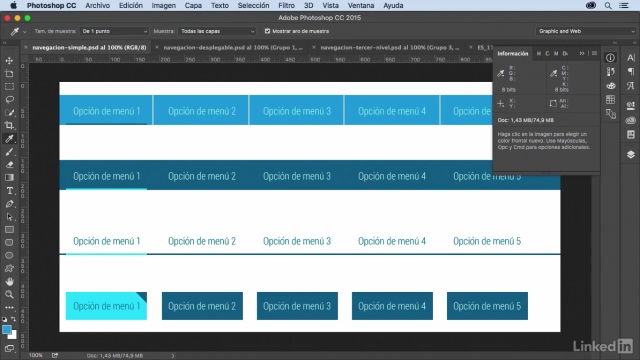Select the Rounded Rectangle tool
This screenshot has width=640, height=360.
[x=9, y=242]
